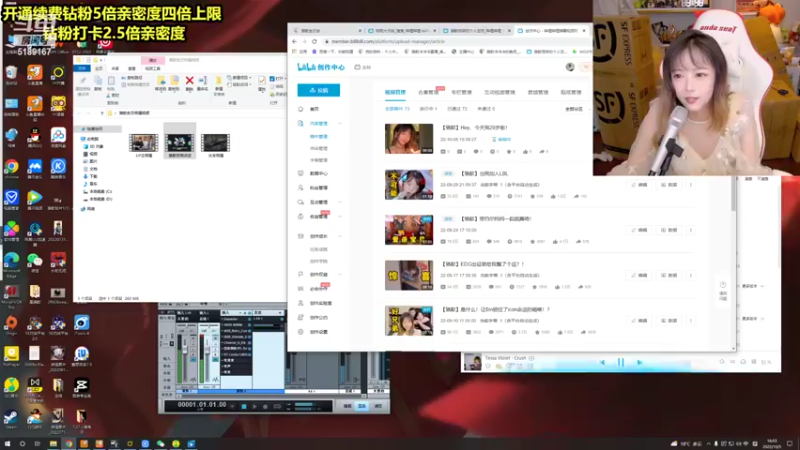Click the blue upload button in bilibili creator center
Image resolution: width=800 pixels, height=450 pixels.
(x=318, y=90)
